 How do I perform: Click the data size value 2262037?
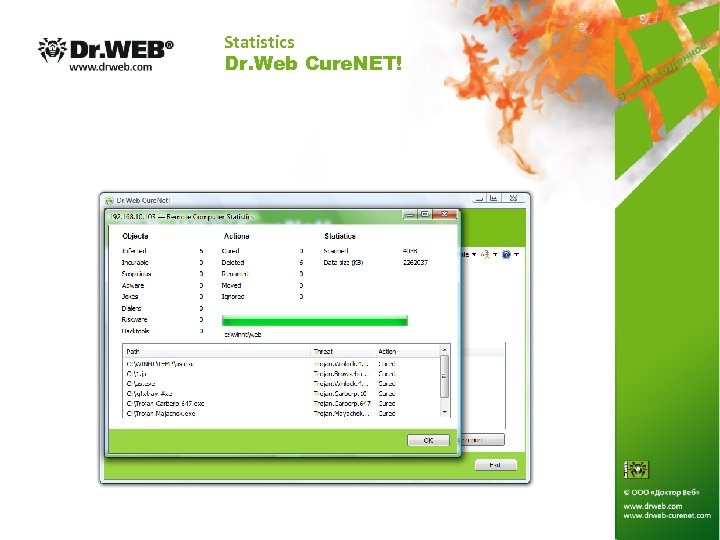[416, 263]
